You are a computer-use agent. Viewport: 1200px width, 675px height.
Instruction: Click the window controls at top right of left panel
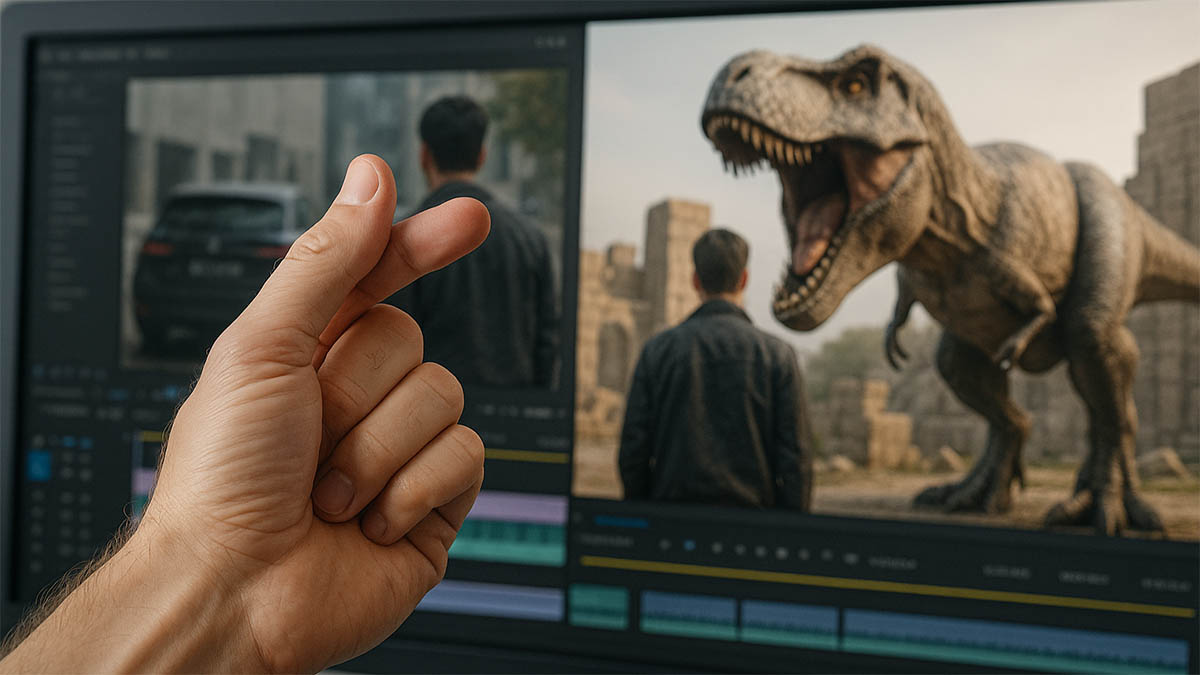[x=551, y=42]
